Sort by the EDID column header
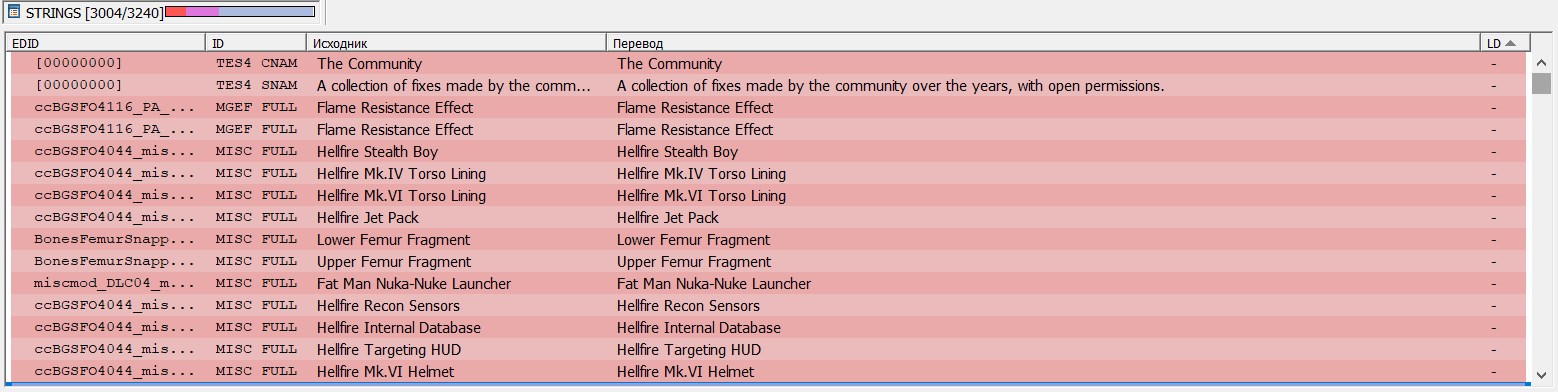The image size is (1558, 392). pos(106,43)
